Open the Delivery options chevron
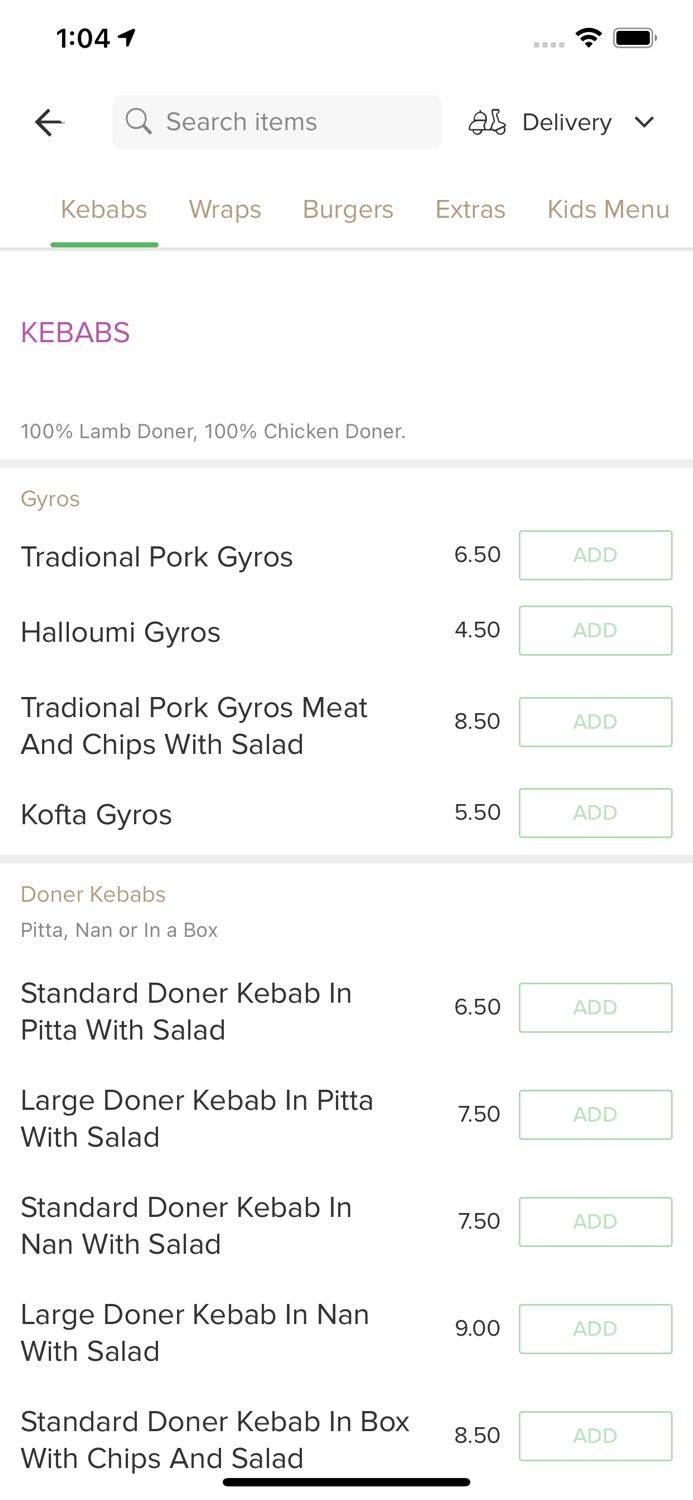This screenshot has width=693, height=1500. pos(645,122)
